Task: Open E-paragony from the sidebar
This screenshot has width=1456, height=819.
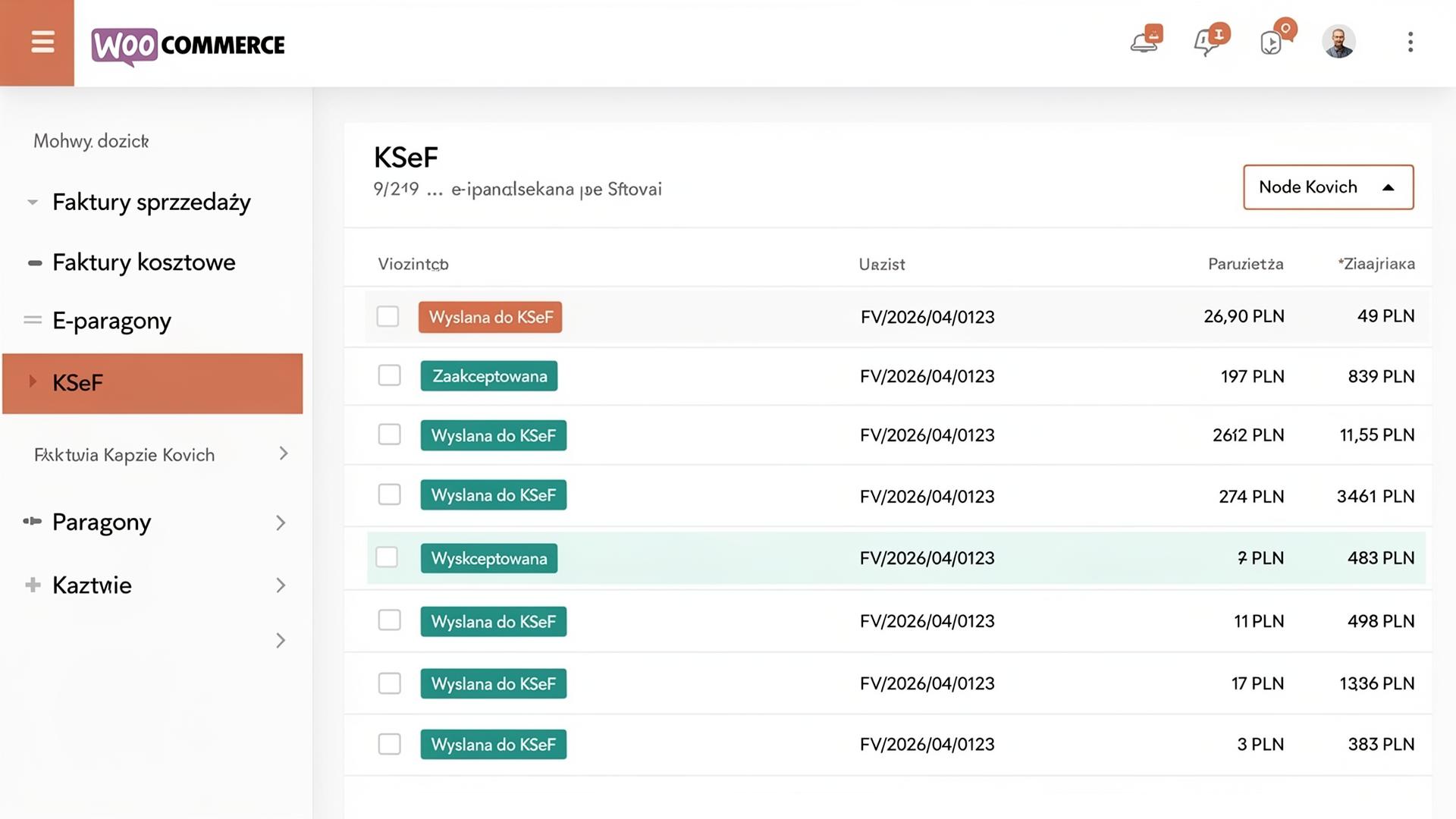Action: point(111,321)
